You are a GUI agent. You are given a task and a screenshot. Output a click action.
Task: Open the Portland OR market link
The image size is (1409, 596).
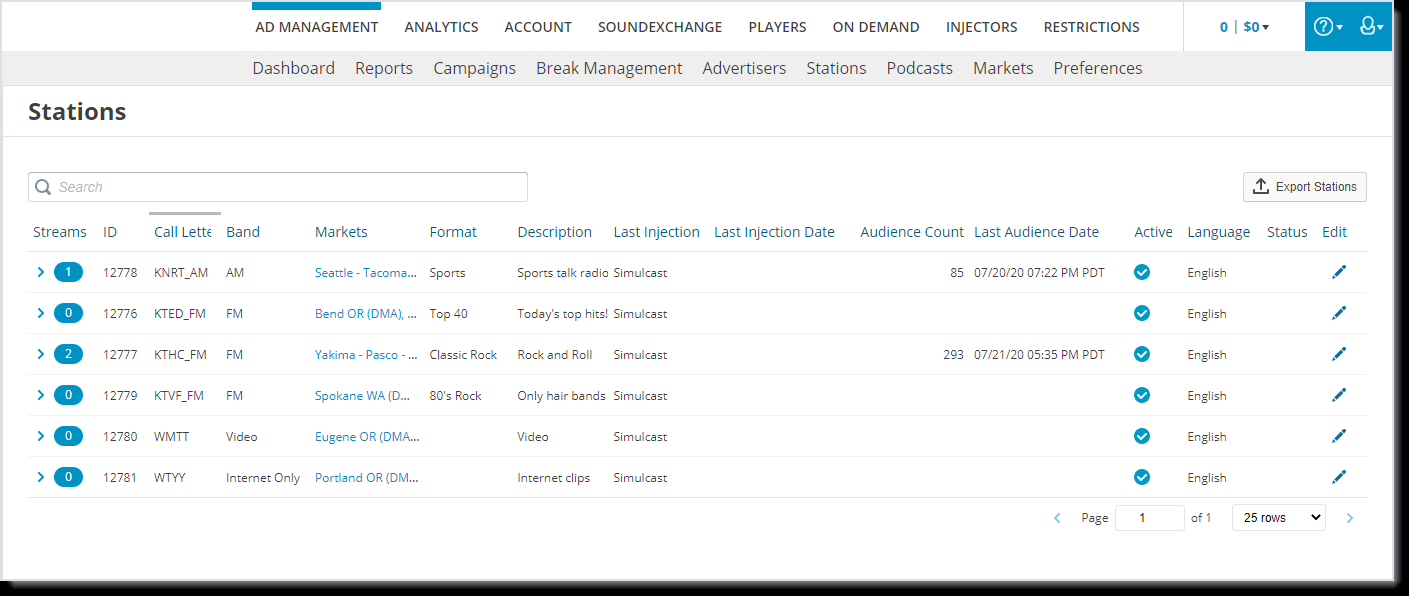(366, 477)
